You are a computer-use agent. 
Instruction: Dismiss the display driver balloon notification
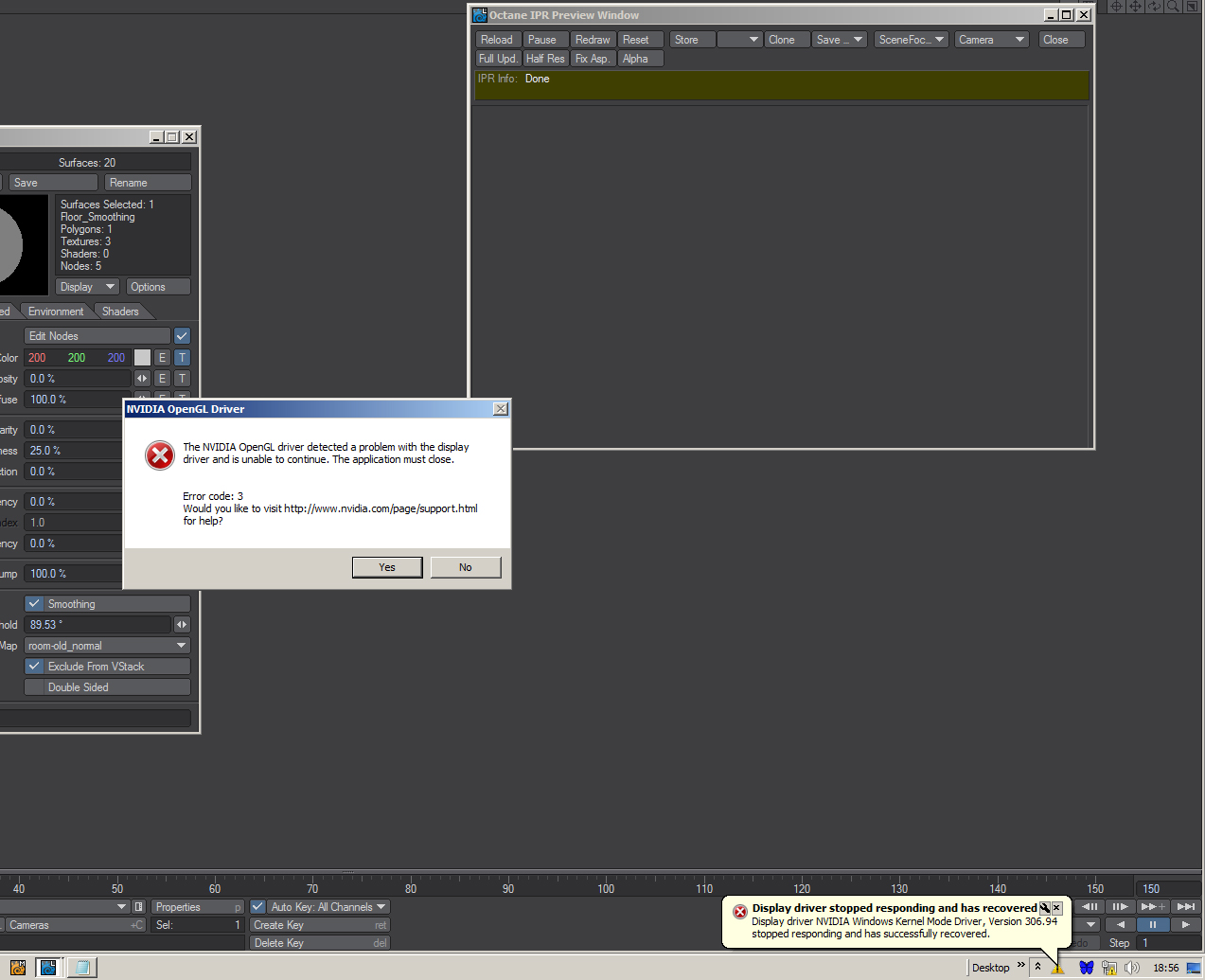(x=1057, y=908)
